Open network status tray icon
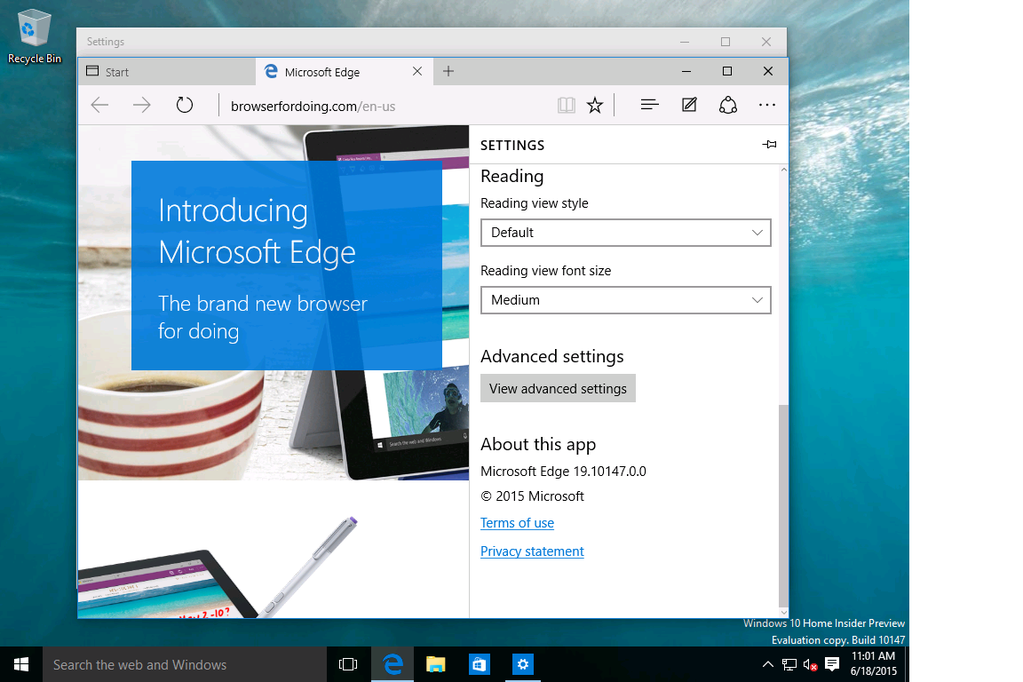Image resolution: width=1023 pixels, height=682 pixels. [x=789, y=664]
